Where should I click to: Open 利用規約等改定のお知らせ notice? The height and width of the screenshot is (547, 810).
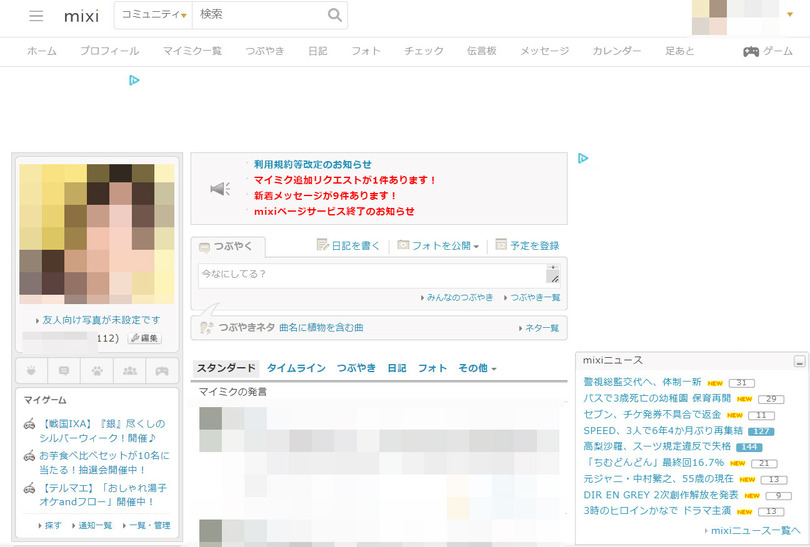coord(313,164)
